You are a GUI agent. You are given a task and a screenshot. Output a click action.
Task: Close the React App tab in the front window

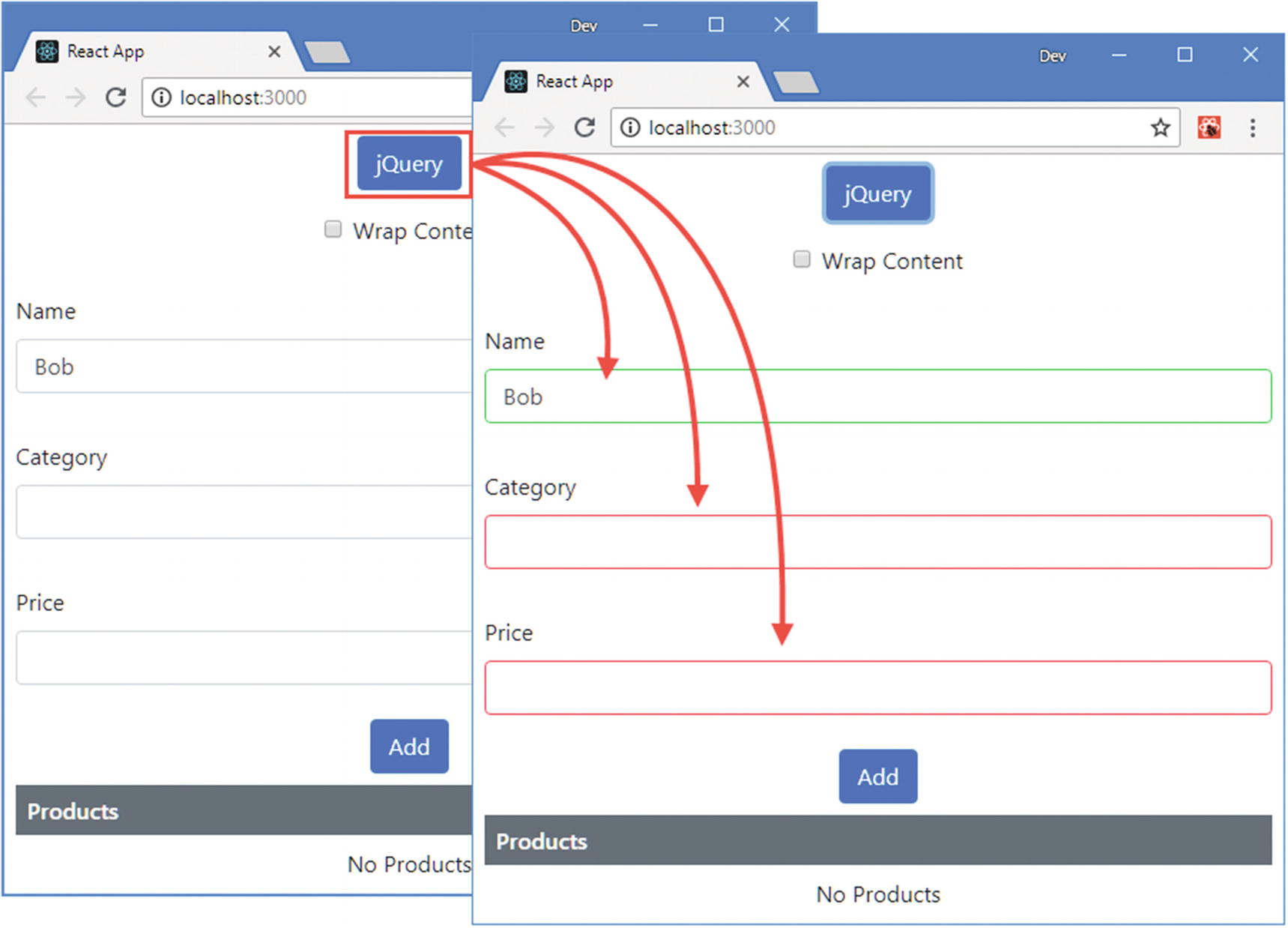(743, 81)
